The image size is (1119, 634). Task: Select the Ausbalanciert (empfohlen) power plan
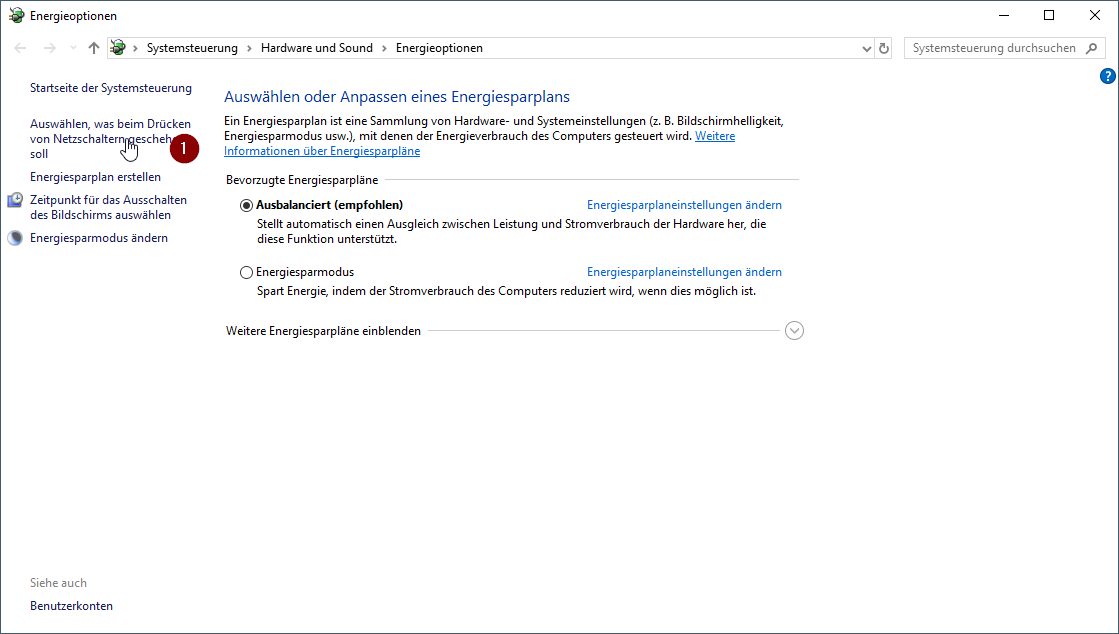246,206
